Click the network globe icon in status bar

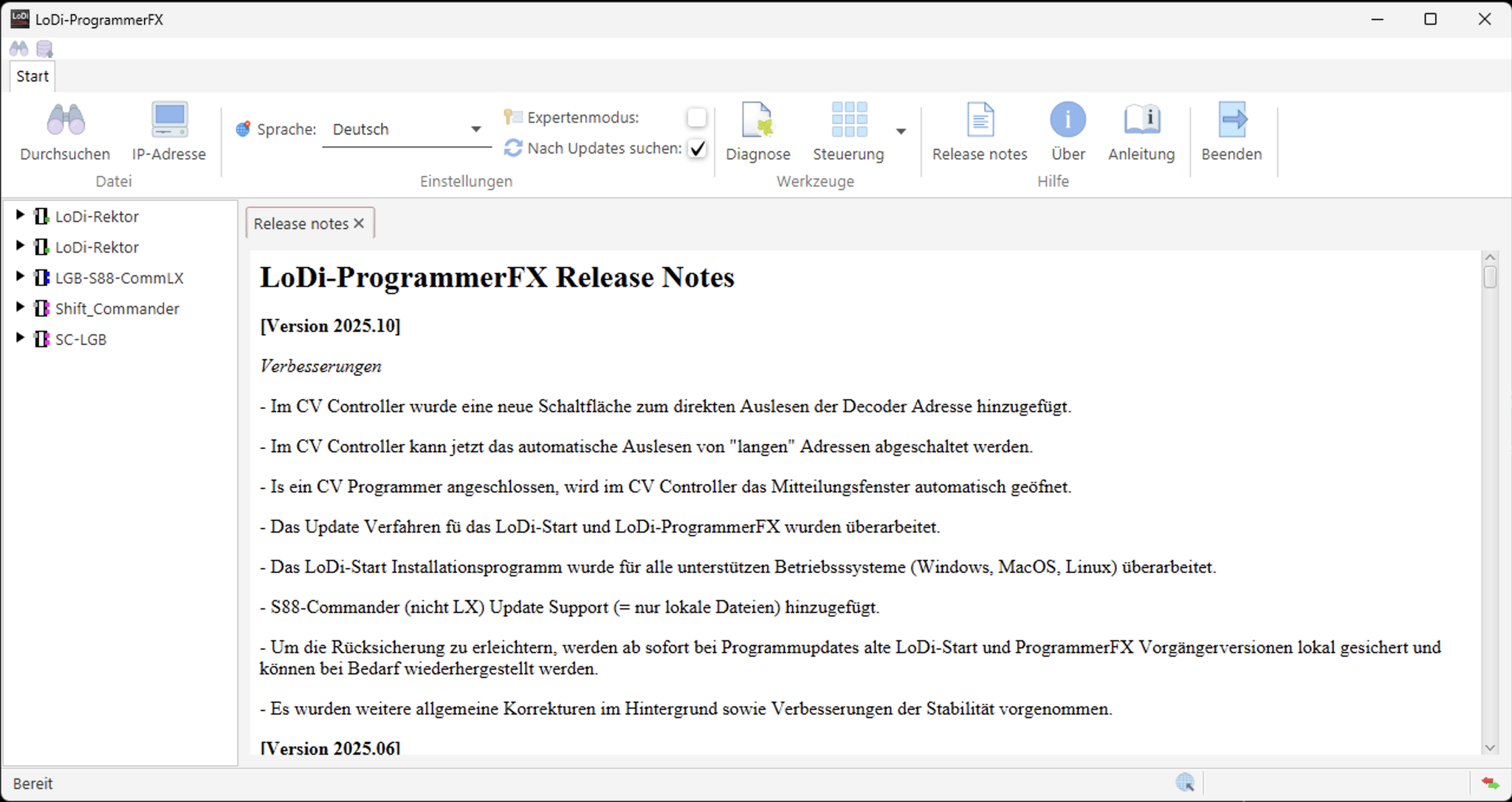click(1185, 783)
